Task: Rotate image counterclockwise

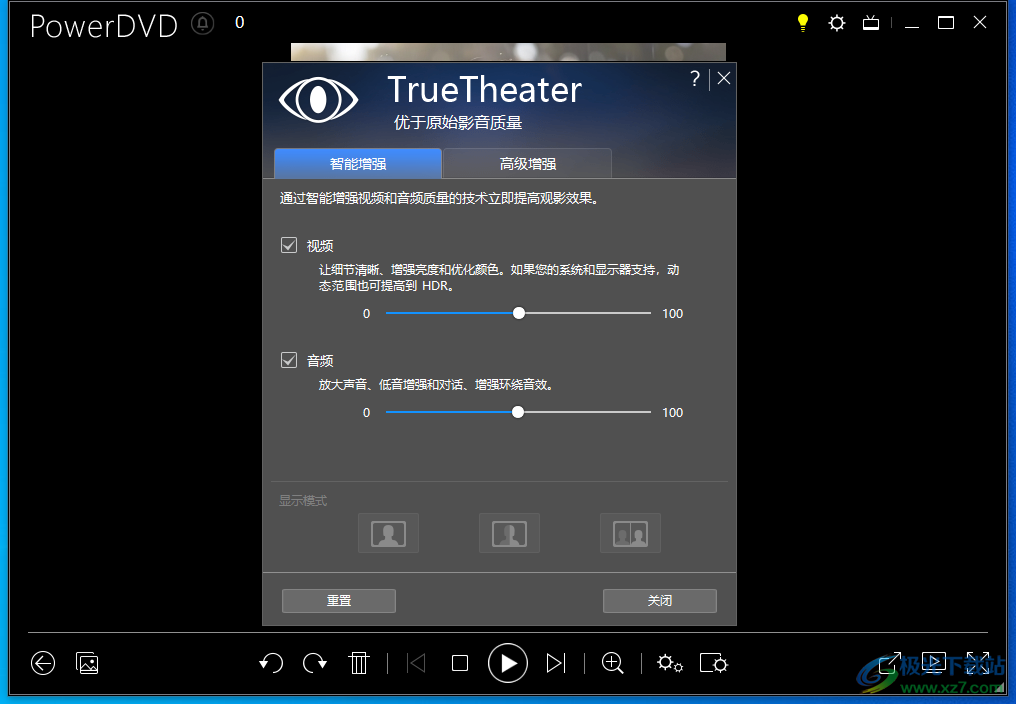Action: 271,663
